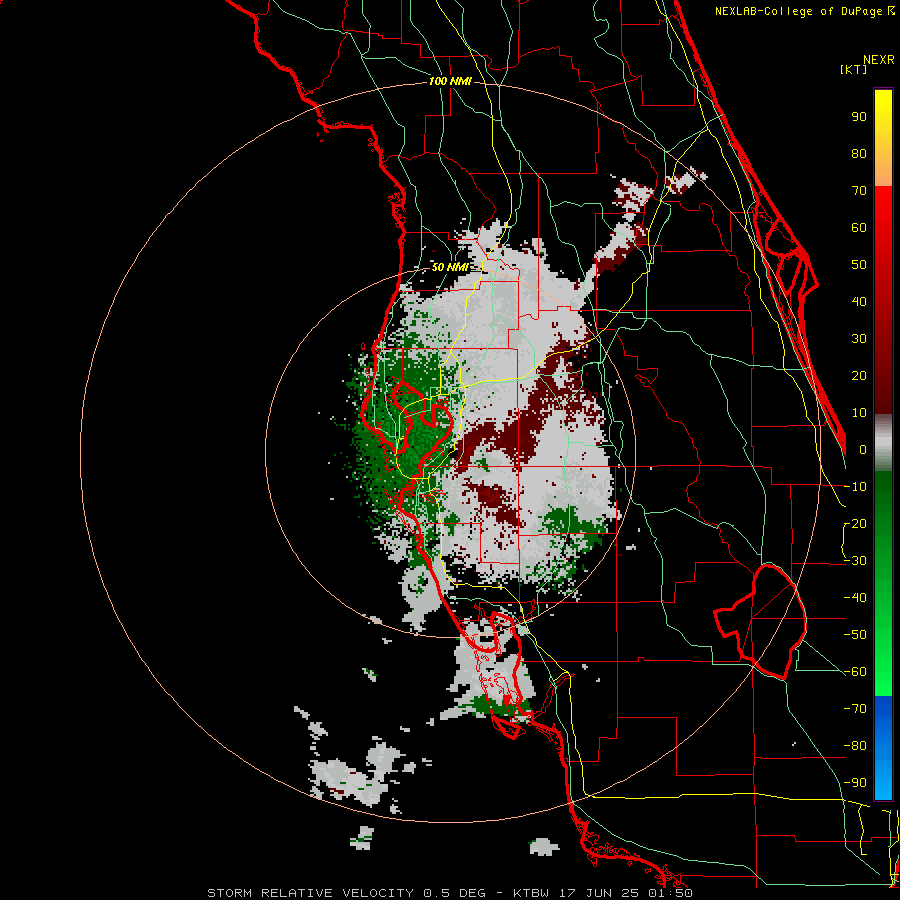Click the -40 scale label

coord(855,598)
